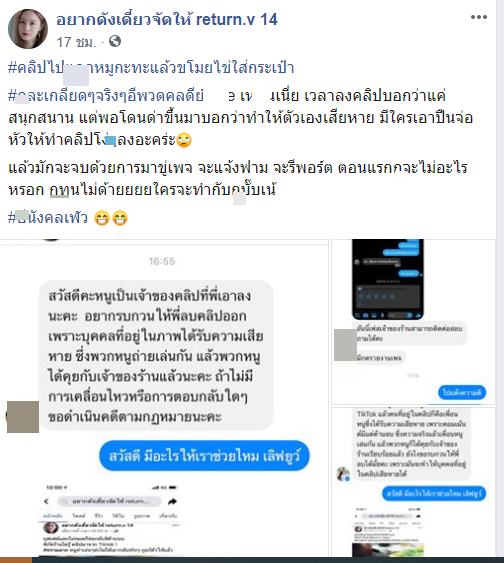
Task: Click the 16:55 chat timestamp
Action: click(162, 261)
